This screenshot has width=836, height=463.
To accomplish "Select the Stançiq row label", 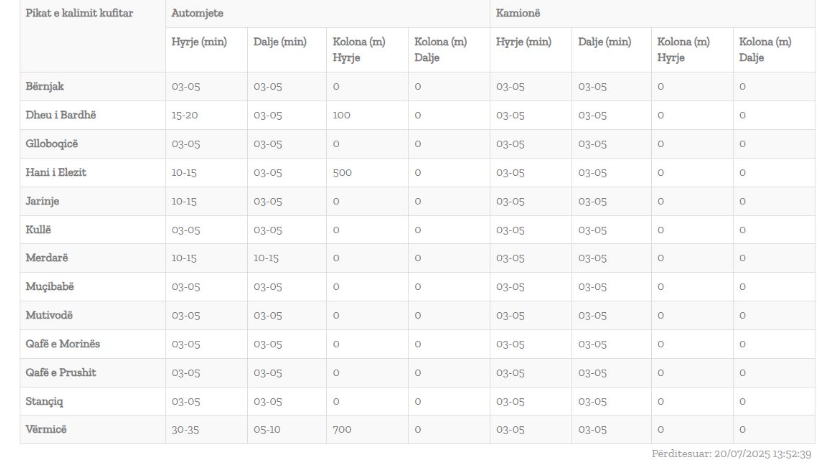I will [x=44, y=401].
